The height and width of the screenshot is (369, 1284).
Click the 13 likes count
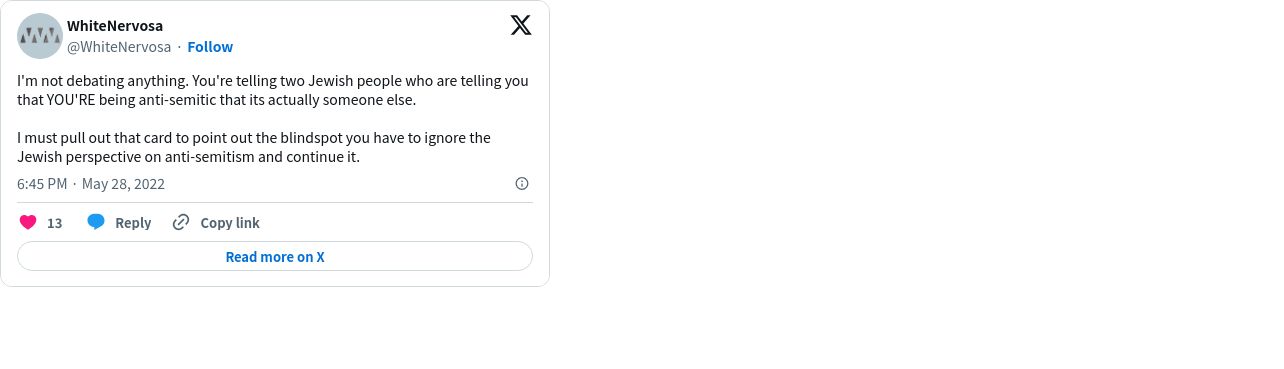click(55, 223)
